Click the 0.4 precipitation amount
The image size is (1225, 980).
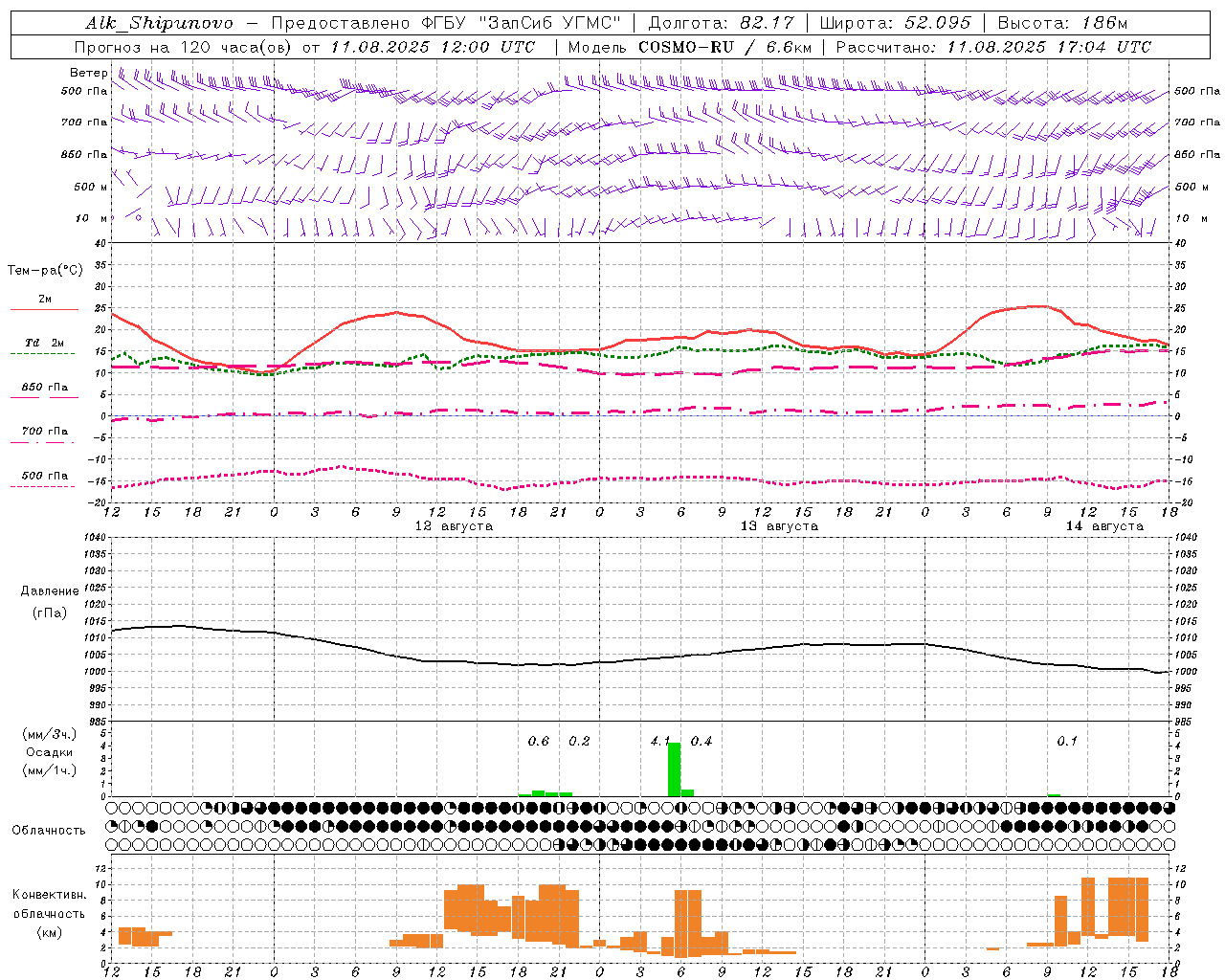[702, 742]
